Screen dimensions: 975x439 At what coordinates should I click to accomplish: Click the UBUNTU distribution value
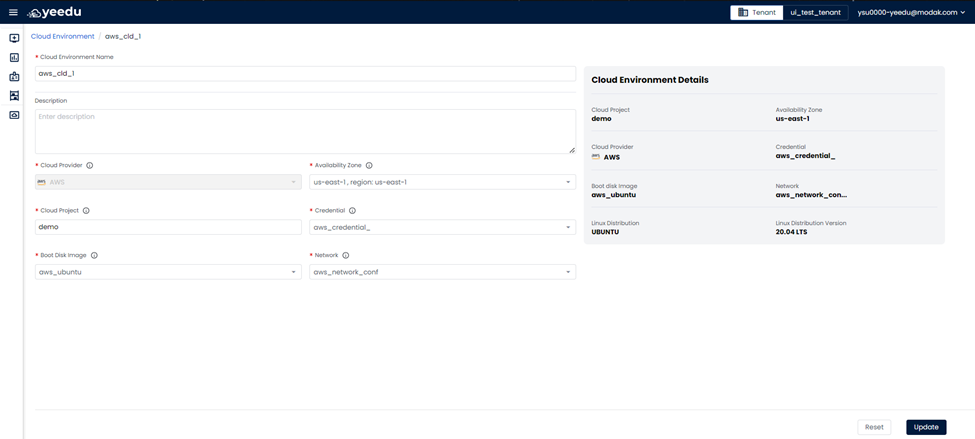(605, 232)
